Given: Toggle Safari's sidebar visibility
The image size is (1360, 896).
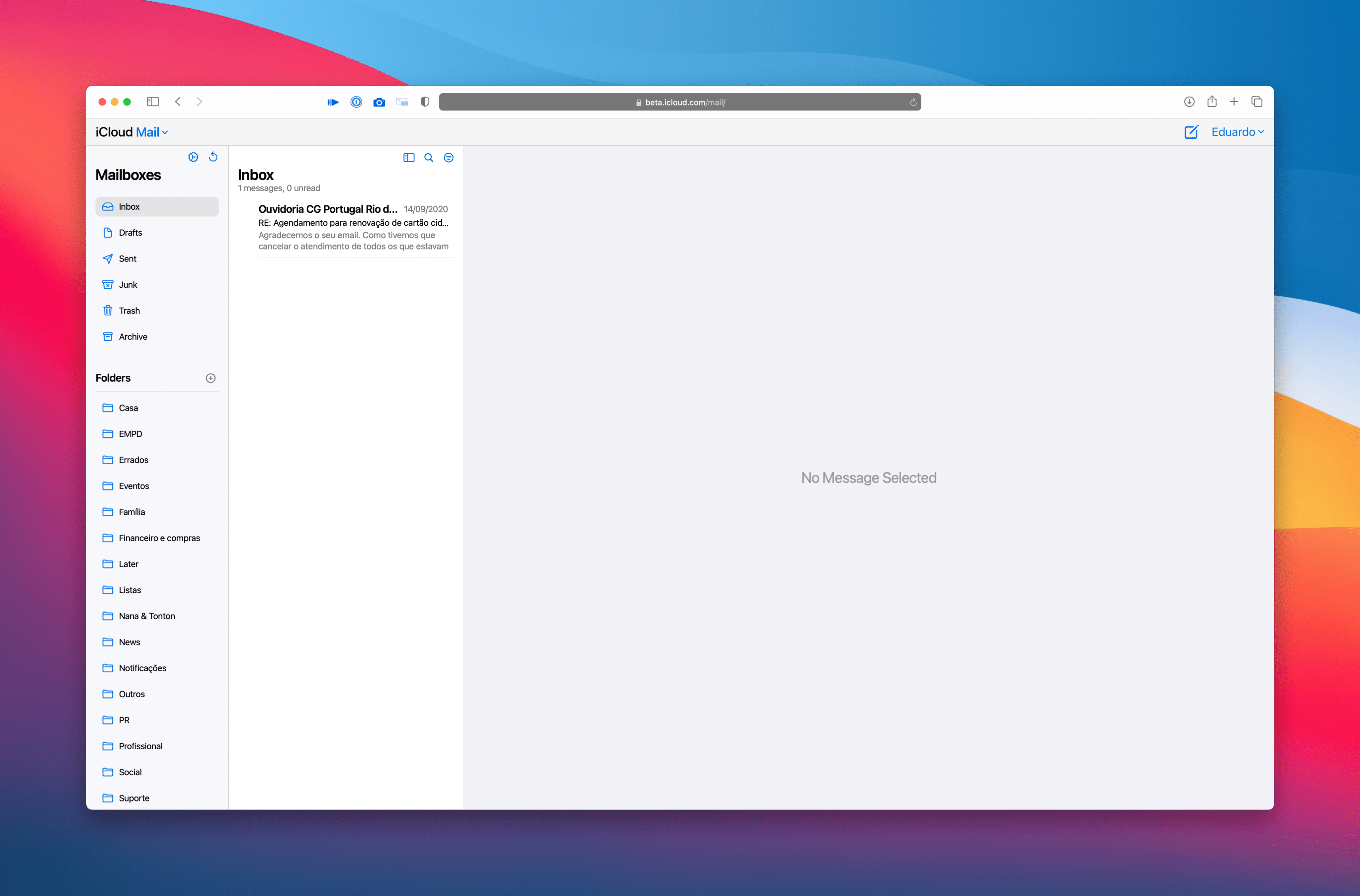Looking at the screenshot, I should [153, 101].
